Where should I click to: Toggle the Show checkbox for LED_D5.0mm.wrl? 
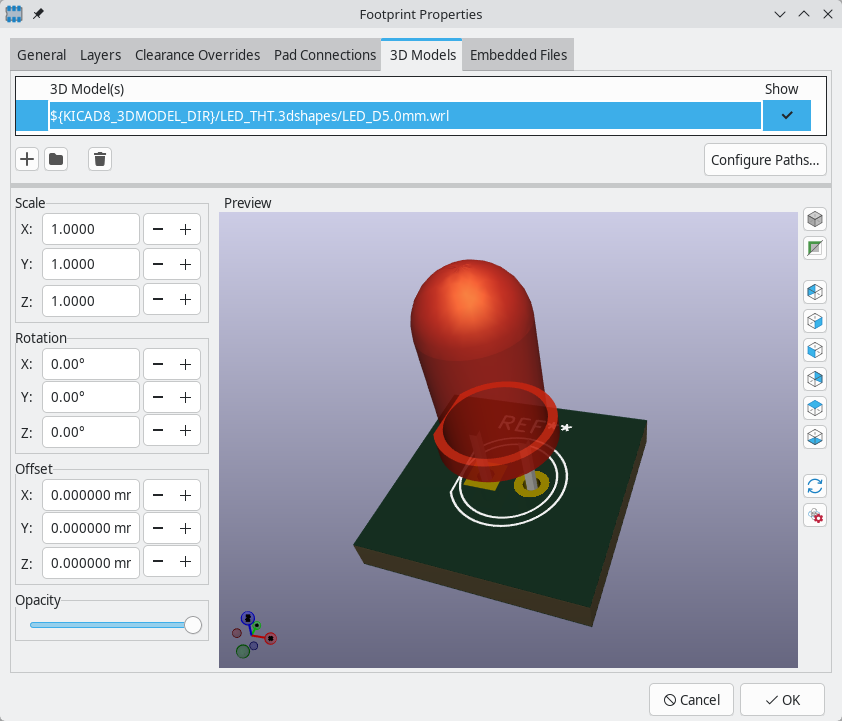coord(787,115)
